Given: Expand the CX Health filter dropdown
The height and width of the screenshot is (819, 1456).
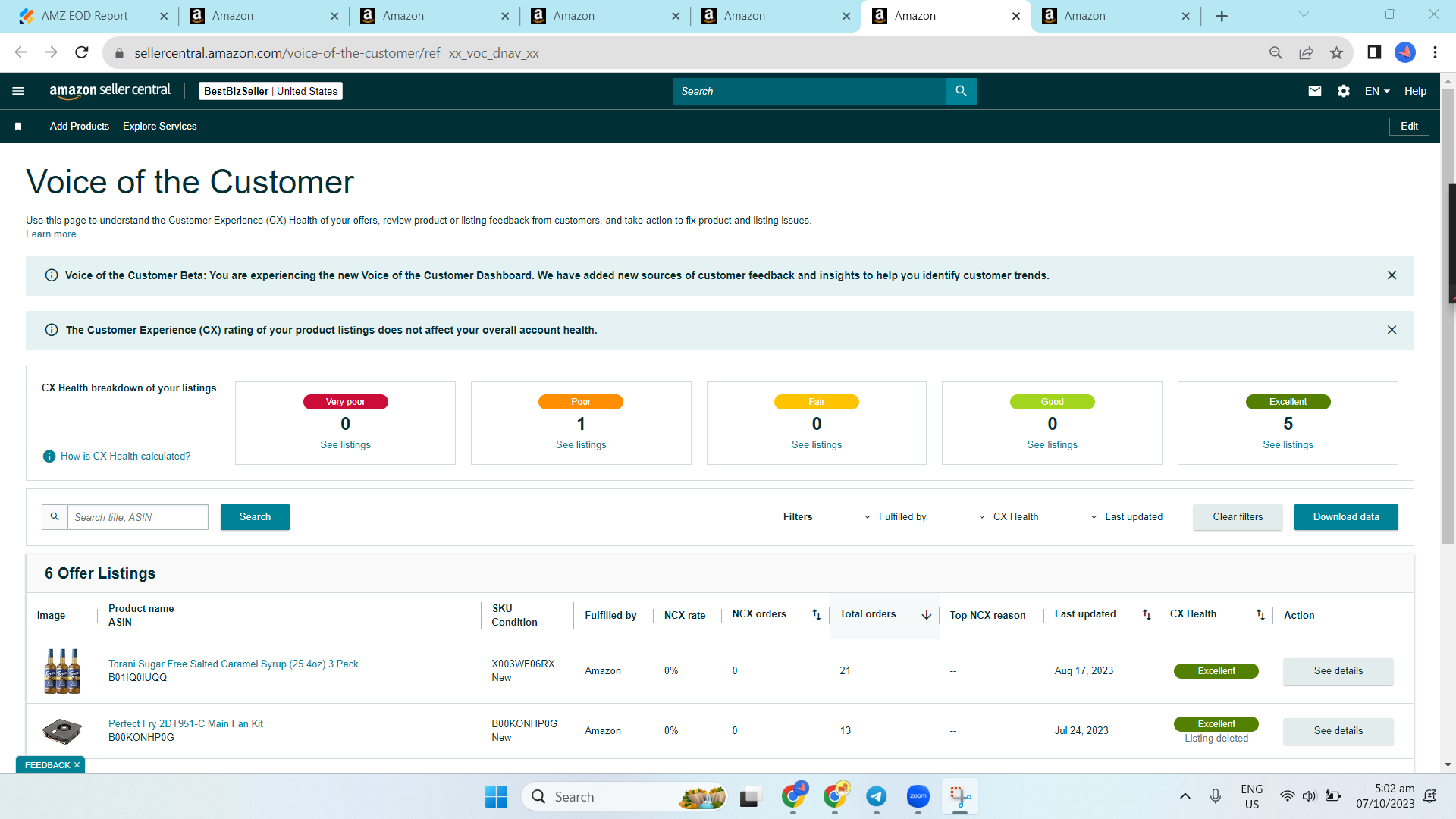Looking at the screenshot, I should tap(1009, 517).
